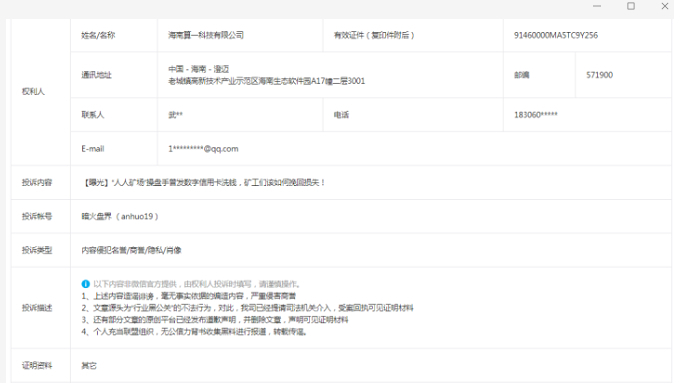The image size is (674, 383).
Task: Click the account 暗火盘界 (anhuo19)
Action: (120, 216)
